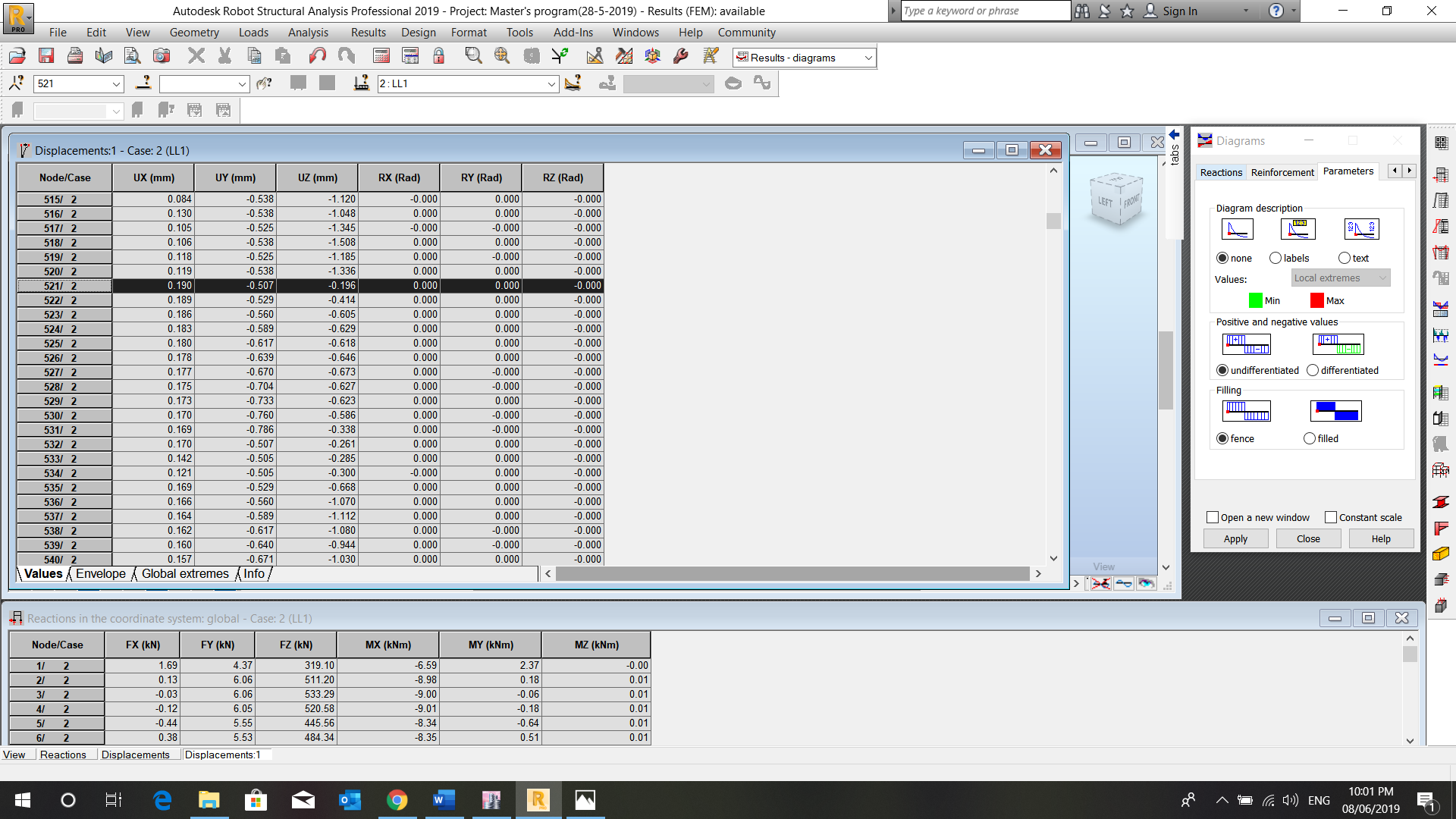Apply the diagram parameters

1235,538
